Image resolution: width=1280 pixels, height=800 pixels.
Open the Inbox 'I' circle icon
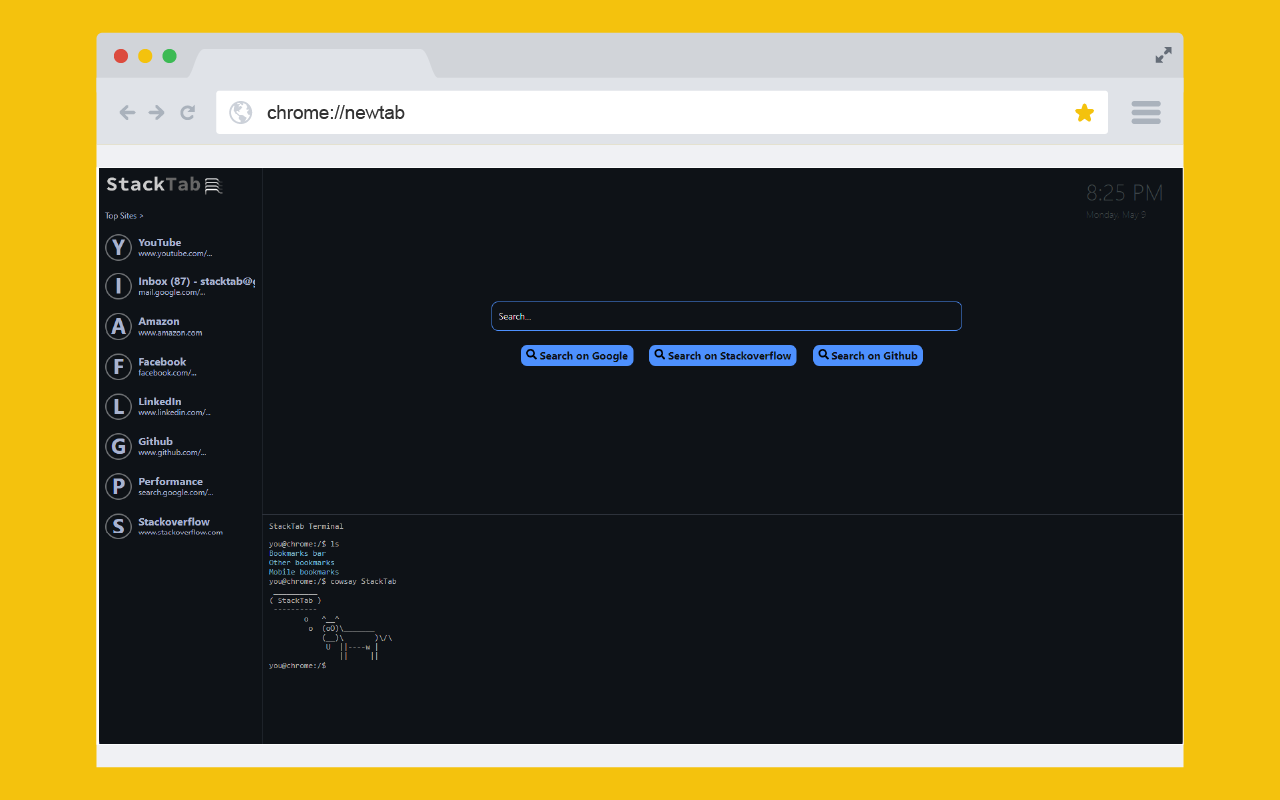tap(119, 287)
